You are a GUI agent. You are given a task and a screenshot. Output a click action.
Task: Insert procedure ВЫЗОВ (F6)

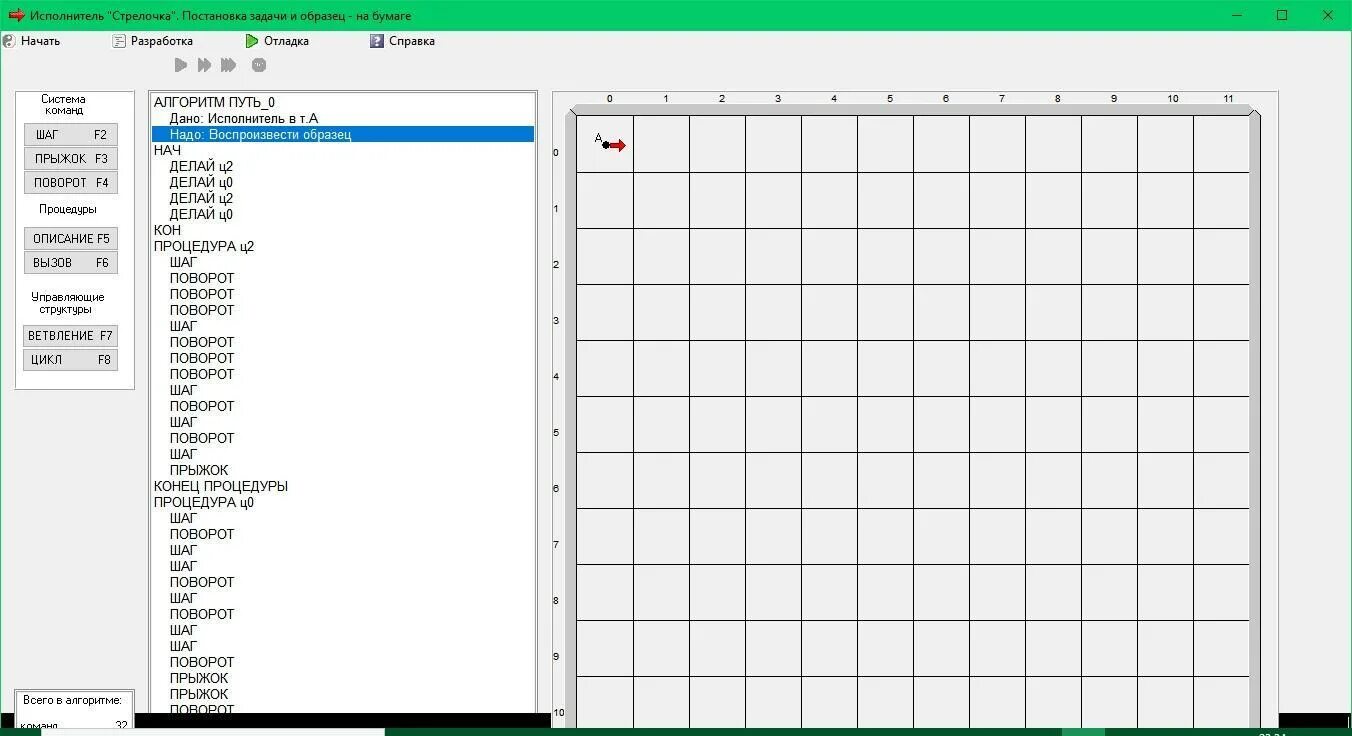tap(71, 263)
